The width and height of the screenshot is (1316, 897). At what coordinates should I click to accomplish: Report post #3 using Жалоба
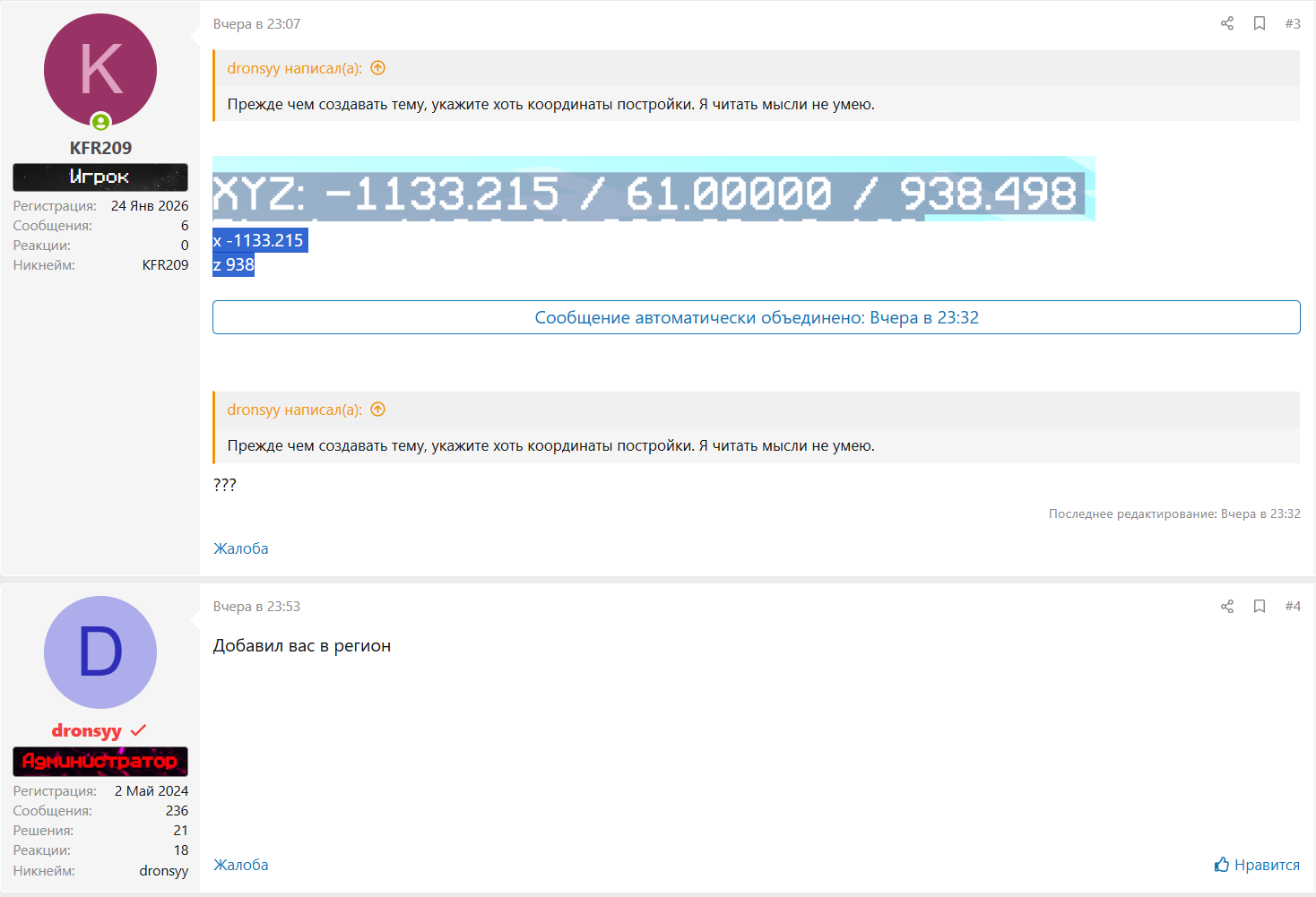click(x=240, y=548)
